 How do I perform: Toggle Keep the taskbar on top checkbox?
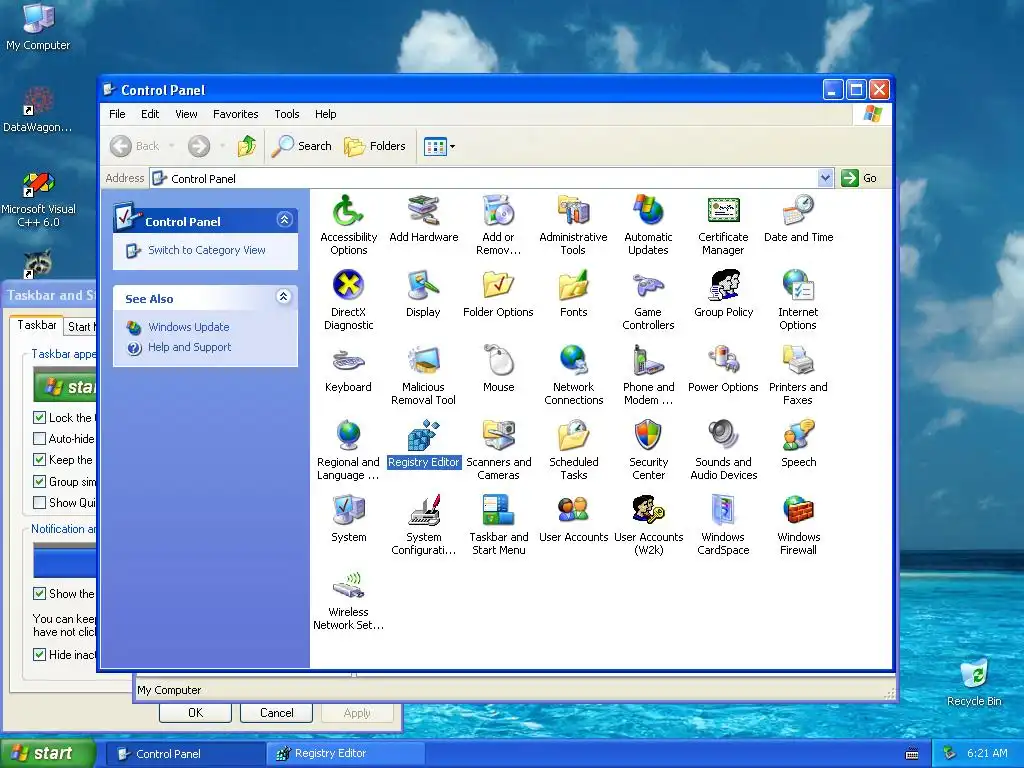pyautogui.click(x=39, y=460)
